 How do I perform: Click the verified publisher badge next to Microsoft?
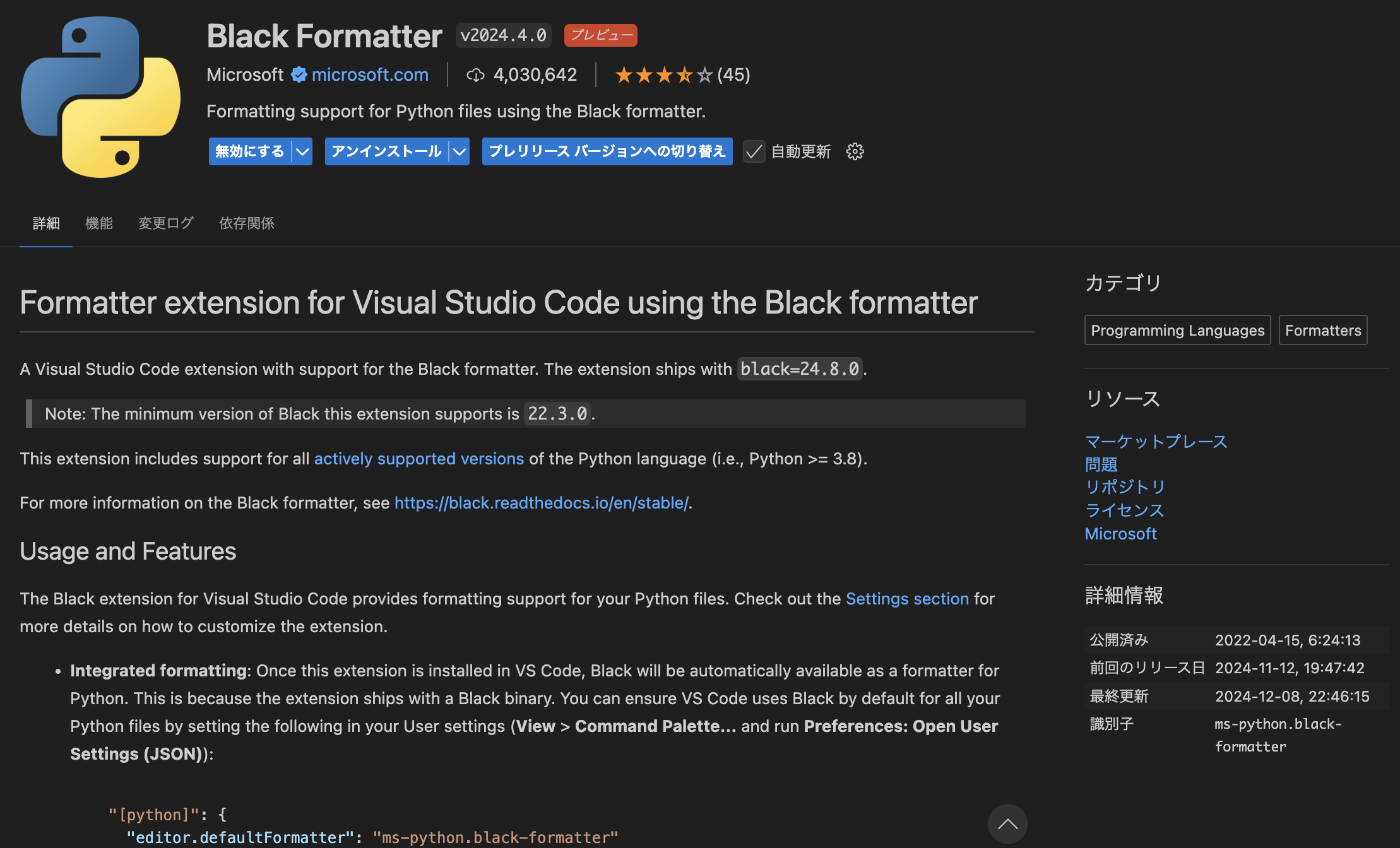click(x=299, y=74)
